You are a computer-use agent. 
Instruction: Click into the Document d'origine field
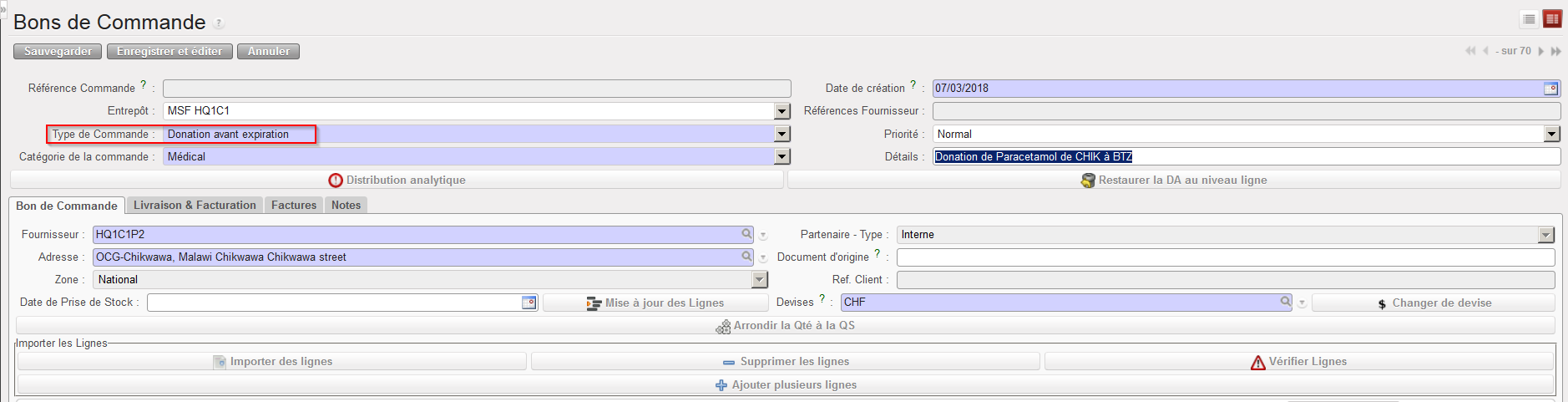1225,257
